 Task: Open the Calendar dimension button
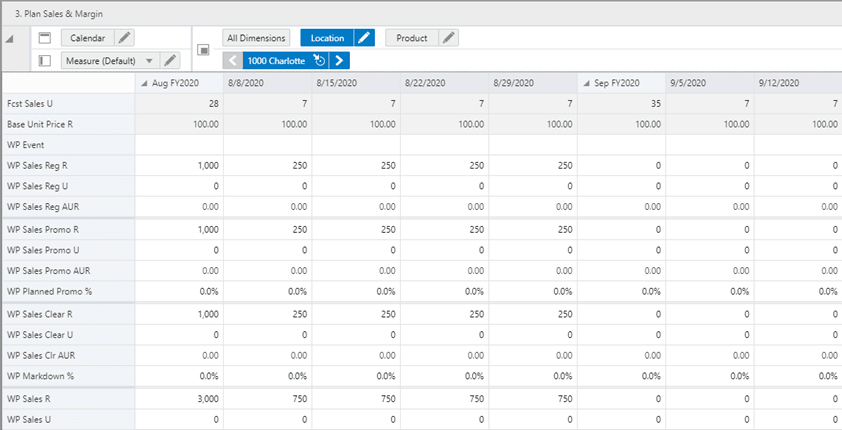[x=88, y=38]
